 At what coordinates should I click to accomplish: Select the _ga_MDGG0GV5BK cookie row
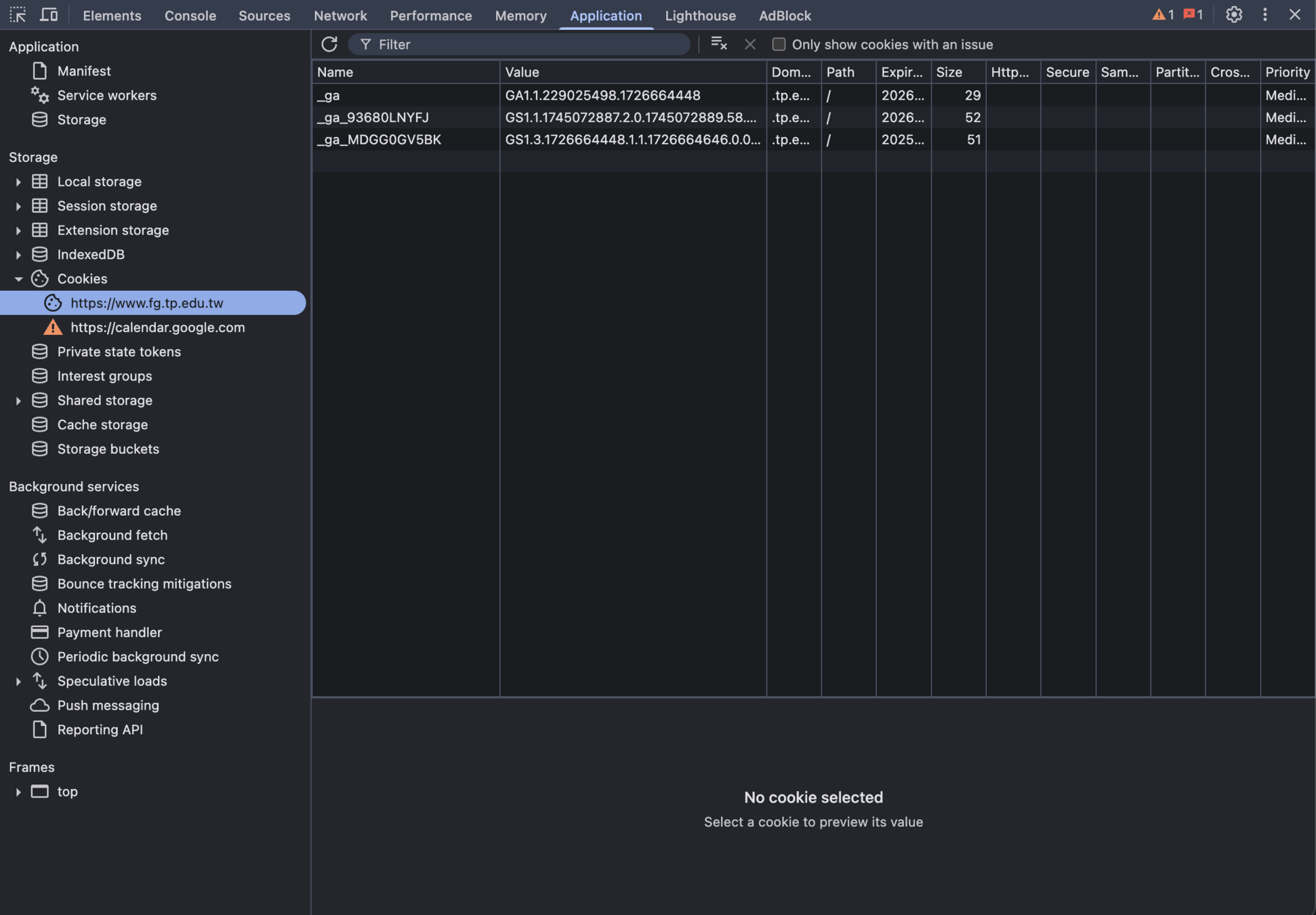tap(379, 140)
